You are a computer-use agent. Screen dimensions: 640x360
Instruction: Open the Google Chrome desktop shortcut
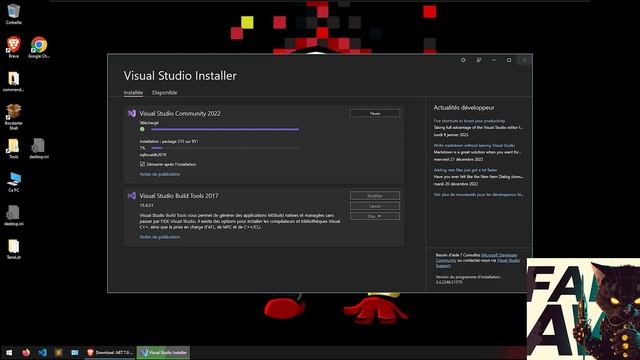click(39, 47)
